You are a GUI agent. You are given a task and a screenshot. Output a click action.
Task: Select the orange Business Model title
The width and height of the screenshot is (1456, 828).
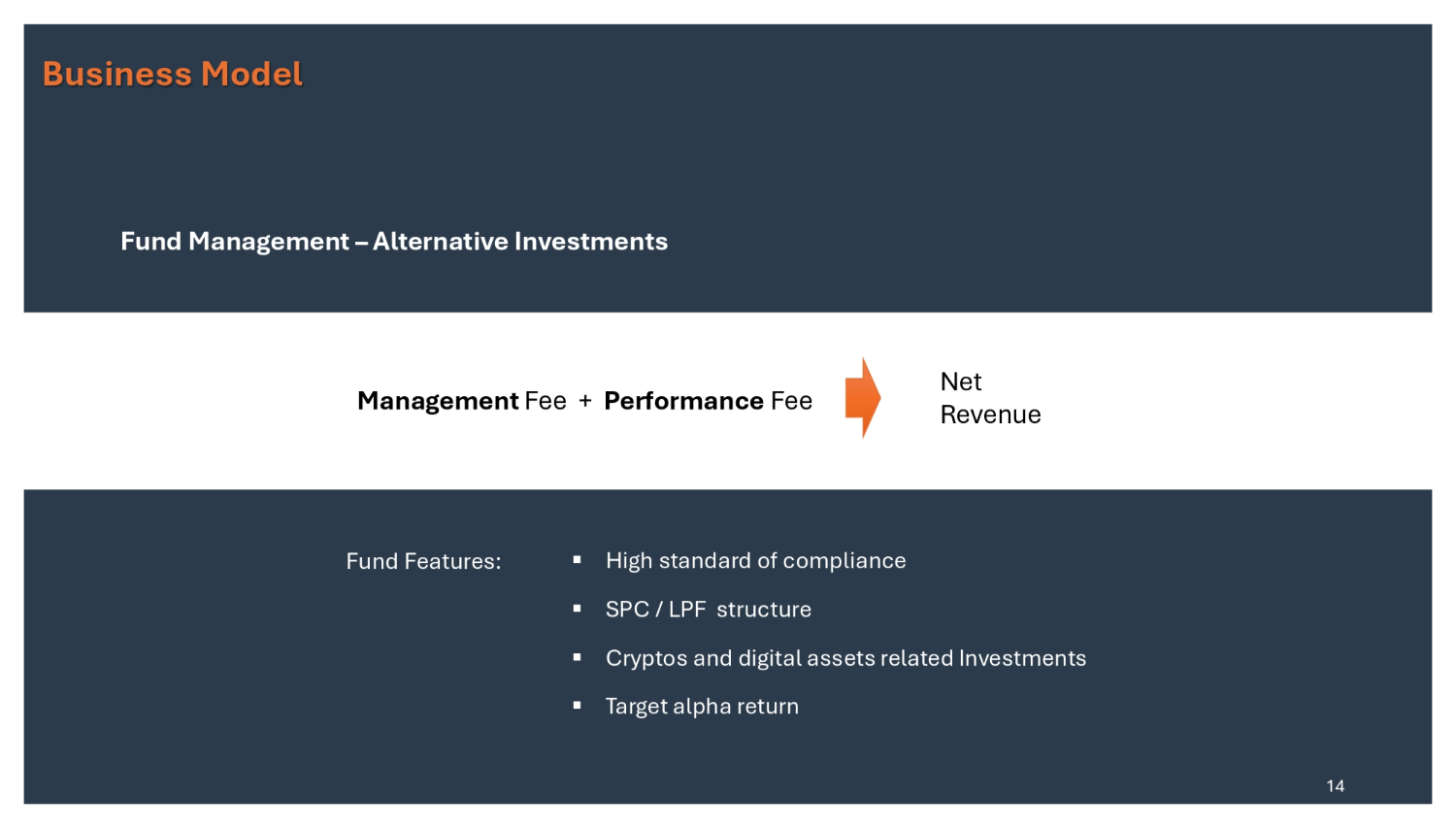pos(173,74)
